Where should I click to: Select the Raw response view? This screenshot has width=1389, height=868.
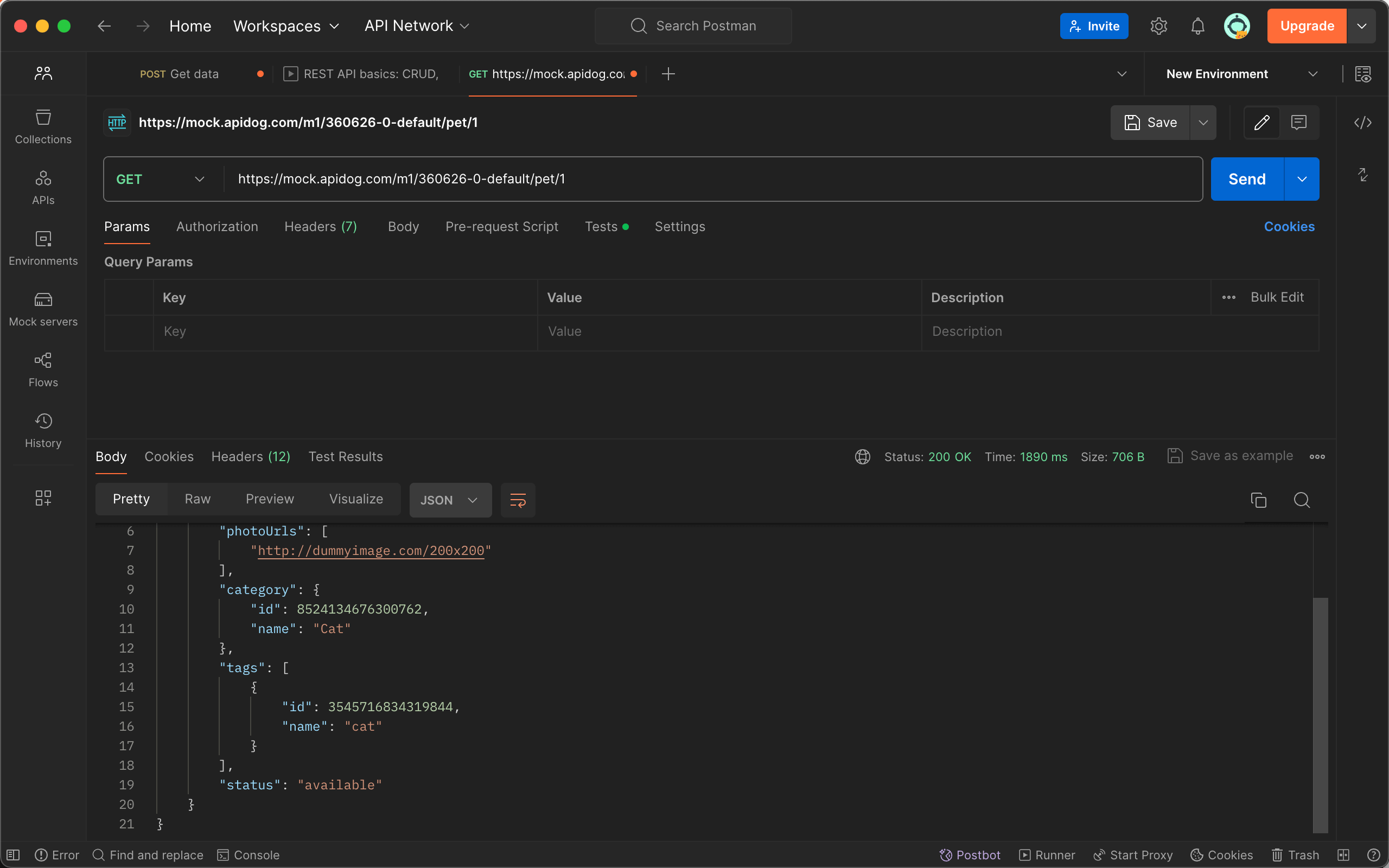click(x=197, y=500)
